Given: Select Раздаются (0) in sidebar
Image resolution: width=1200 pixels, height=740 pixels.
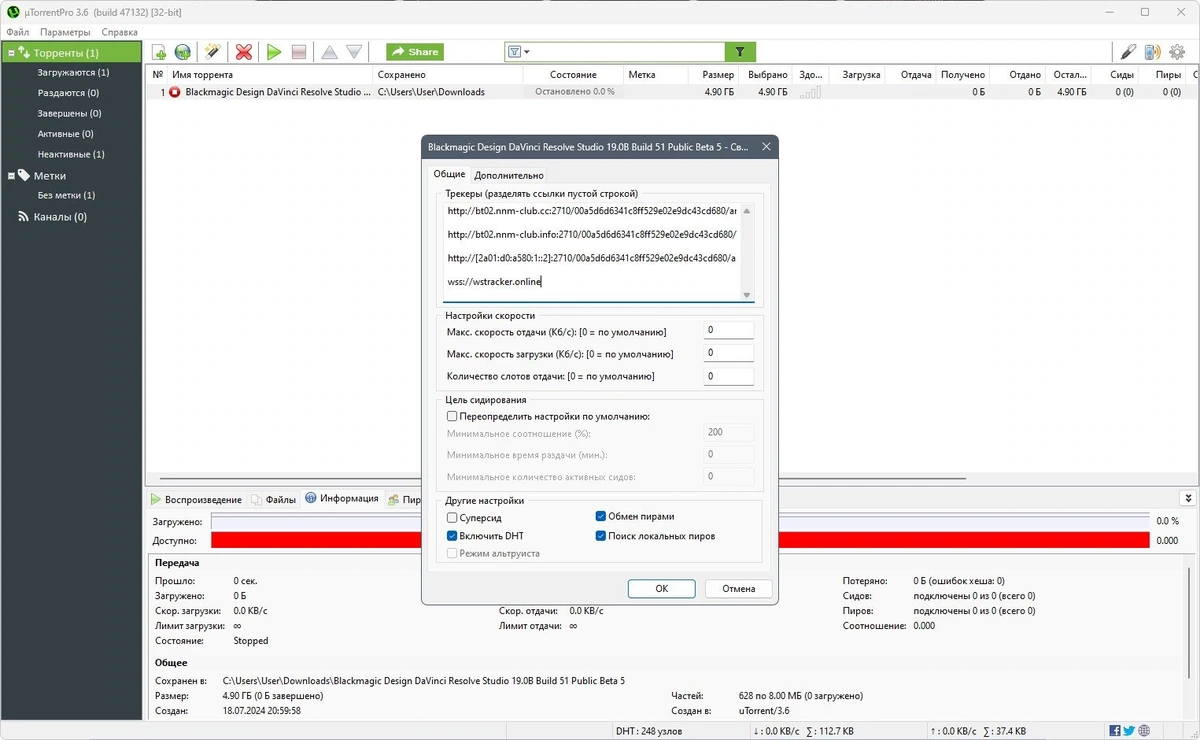Looking at the screenshot, I should (x=68, y=93).
